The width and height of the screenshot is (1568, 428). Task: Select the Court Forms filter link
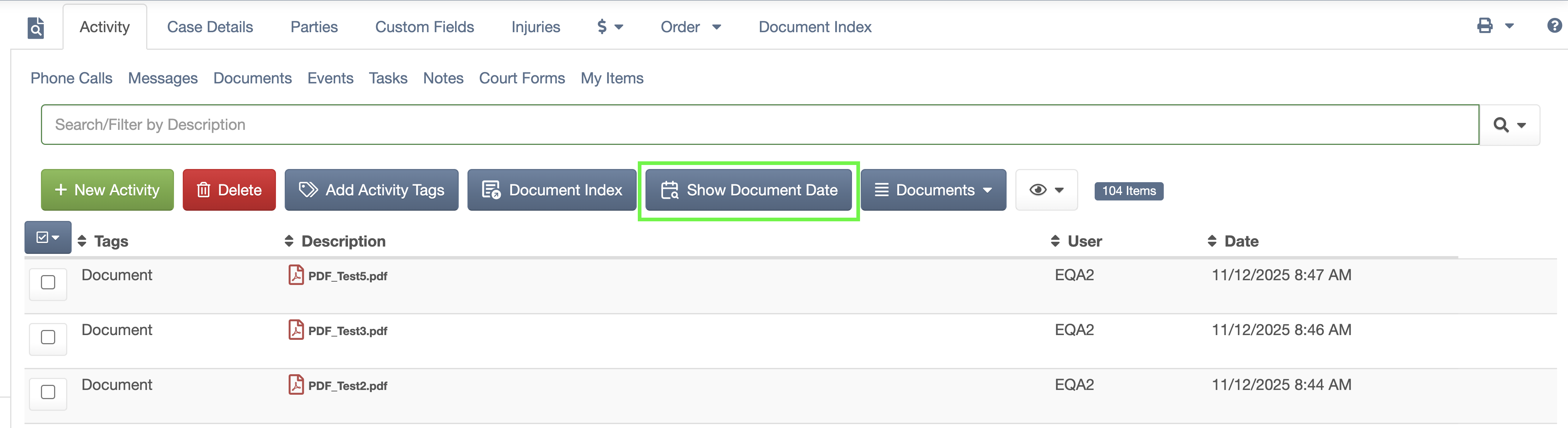[522, 78]
